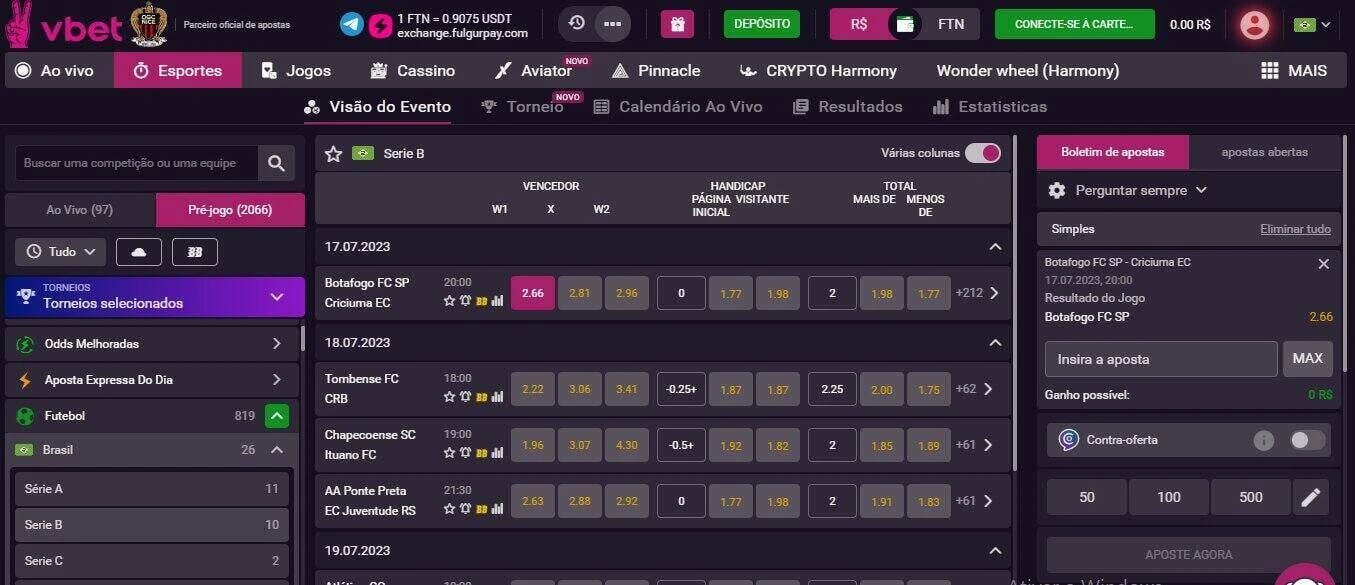Favorite the Serie B league star
This screenshot has height=585, width=1355.
click(334, 153)
